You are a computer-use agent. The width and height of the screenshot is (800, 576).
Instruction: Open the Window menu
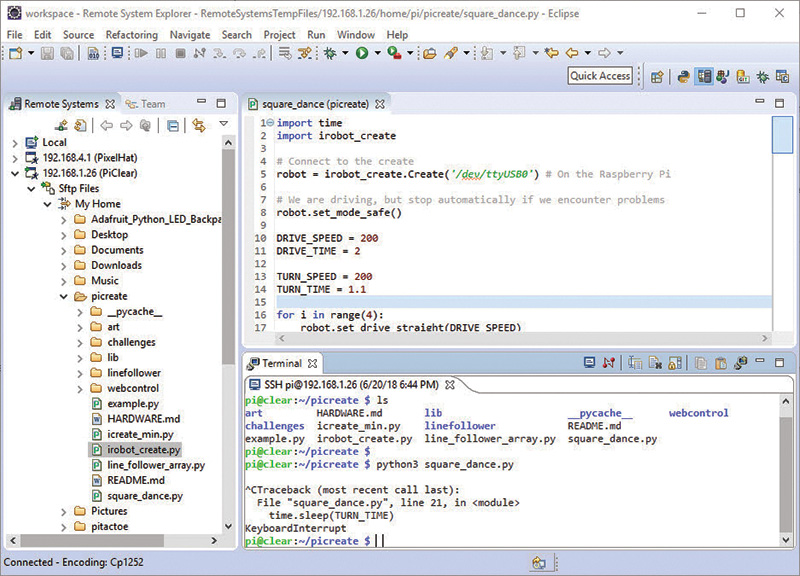[x=356, y=35]
